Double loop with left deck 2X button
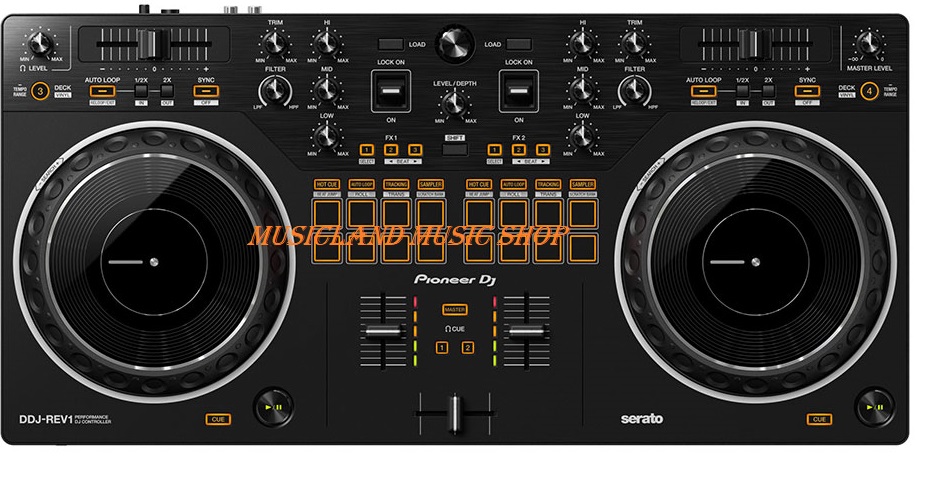This screenshot has width=934, height=480. point(167,91)
